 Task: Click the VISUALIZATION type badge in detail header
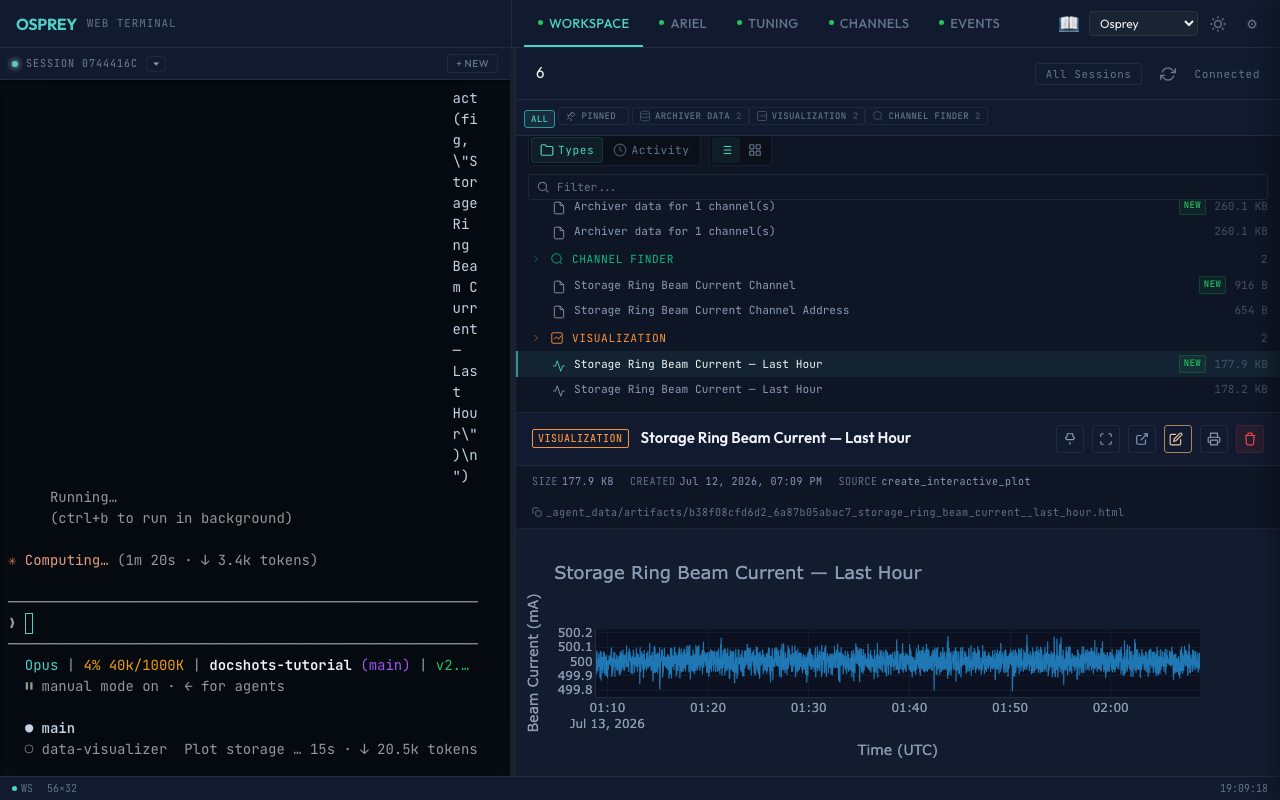[580, 438]
